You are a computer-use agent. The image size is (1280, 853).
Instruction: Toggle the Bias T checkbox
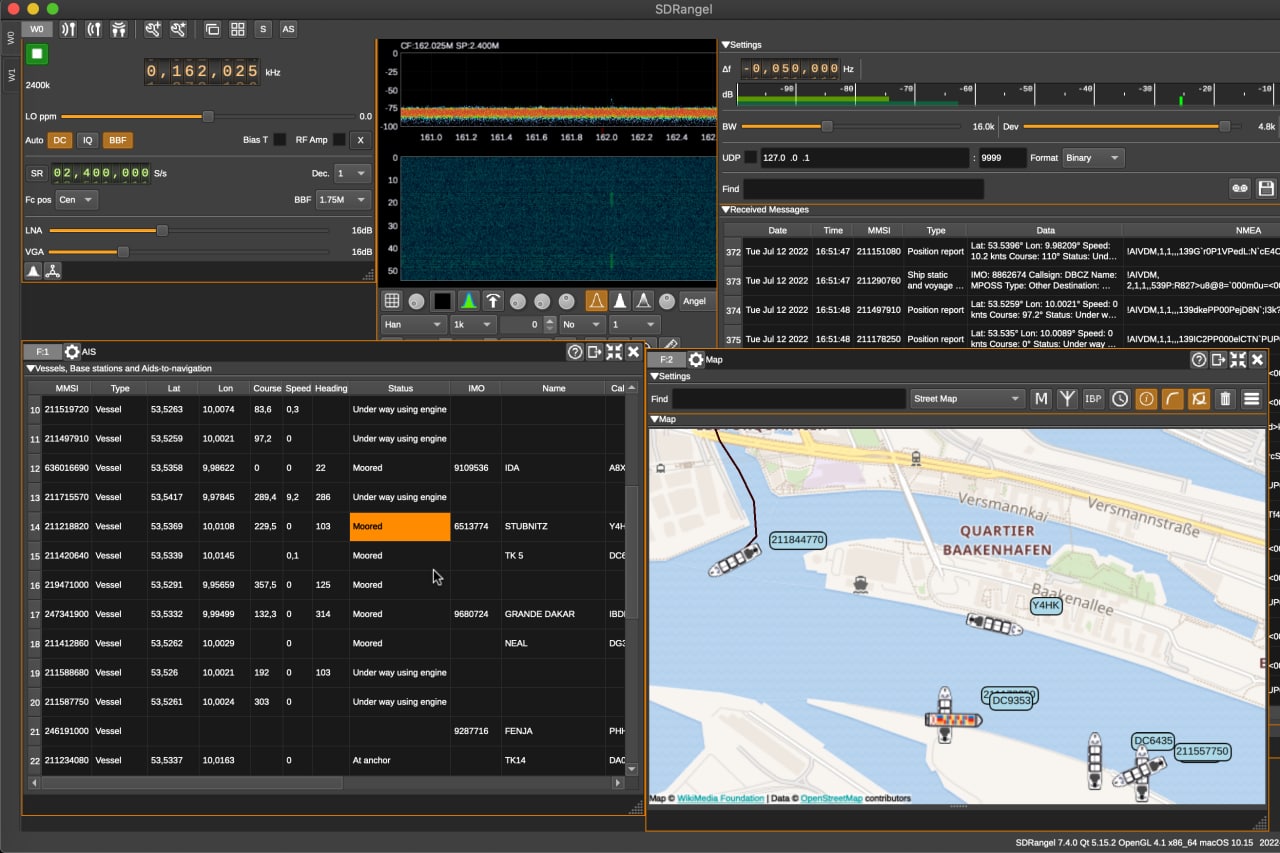pyautogui.click(x=280, y=140)
